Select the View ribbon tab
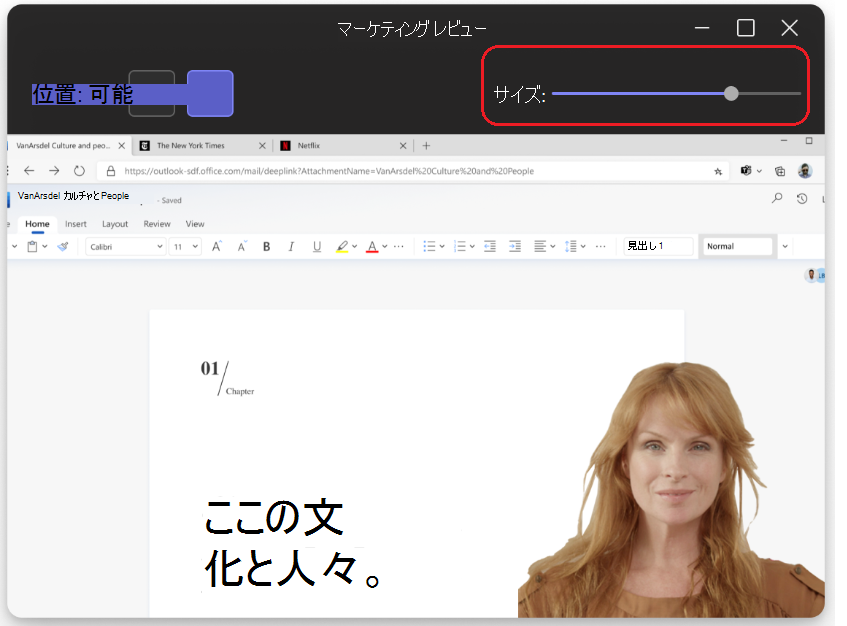The image size is (847, 626). (x=195, y=224)
